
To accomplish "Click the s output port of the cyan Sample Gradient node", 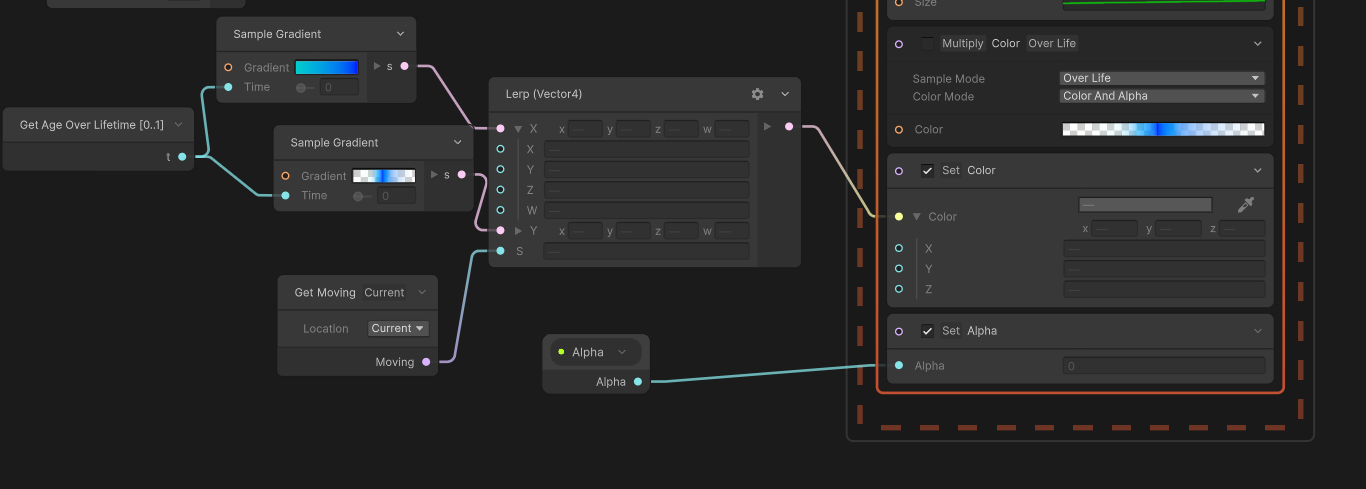I will click(404, 66).
